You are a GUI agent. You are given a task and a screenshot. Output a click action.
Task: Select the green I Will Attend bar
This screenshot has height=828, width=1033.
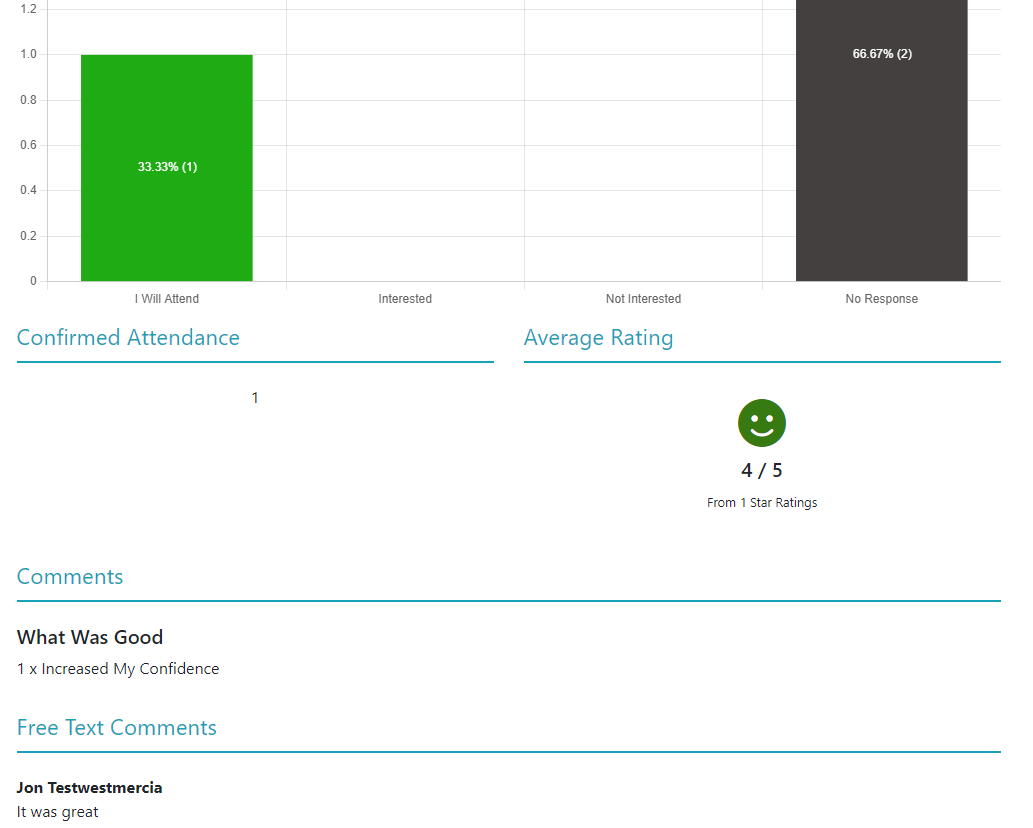coord(167,168)
